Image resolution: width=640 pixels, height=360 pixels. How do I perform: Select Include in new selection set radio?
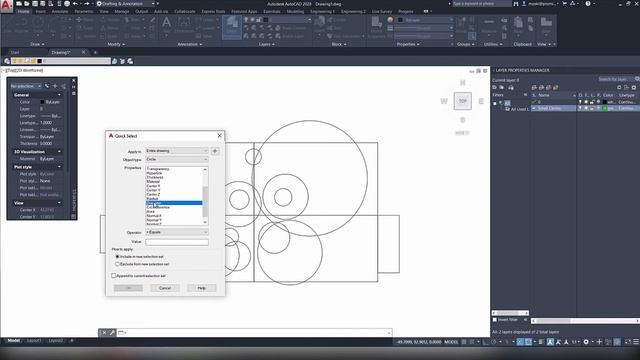click(117, 257)
